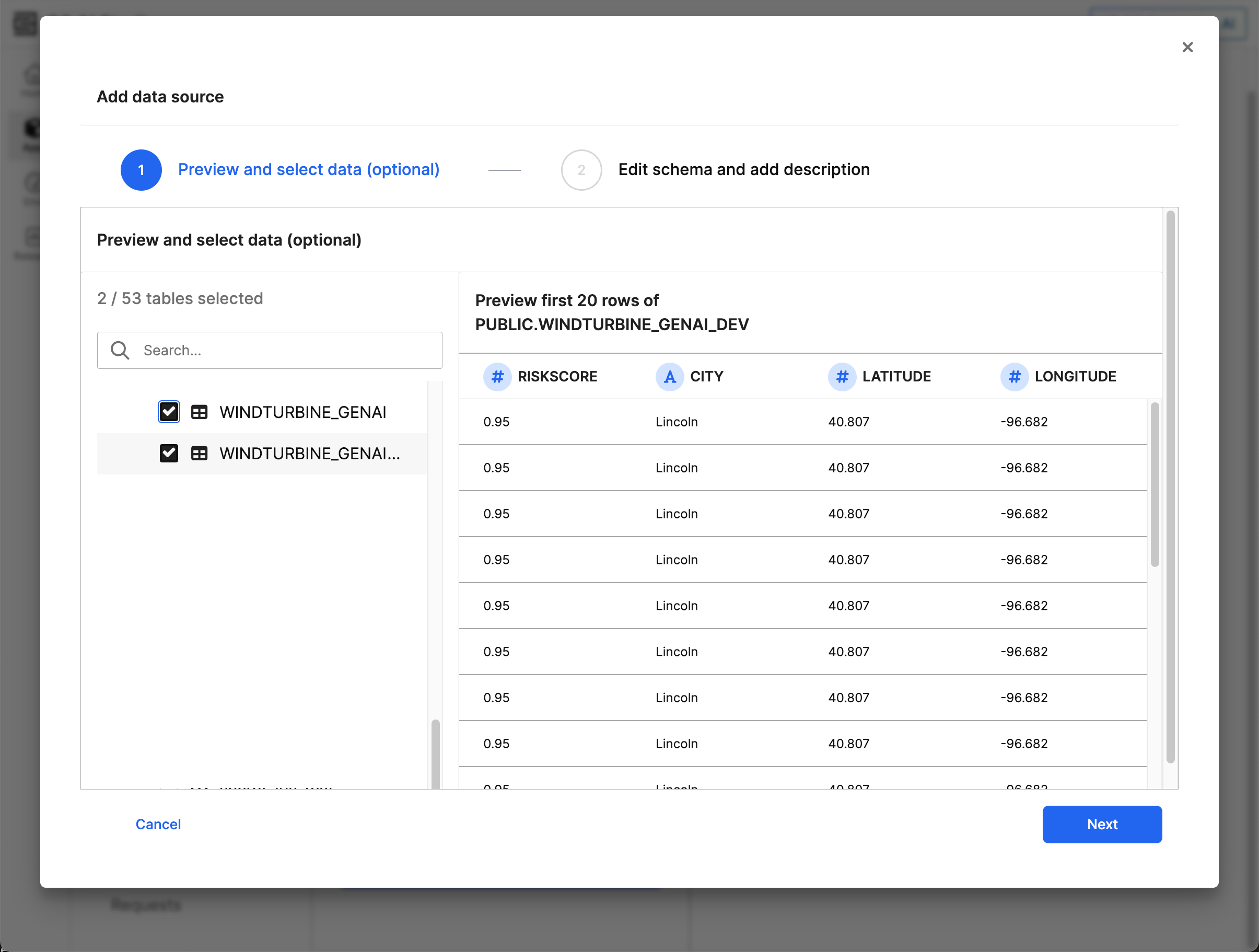This screenshot has height=952, width=1259.
Task: Go to step 1 Preview and select data
Action: tap(141, 170)
